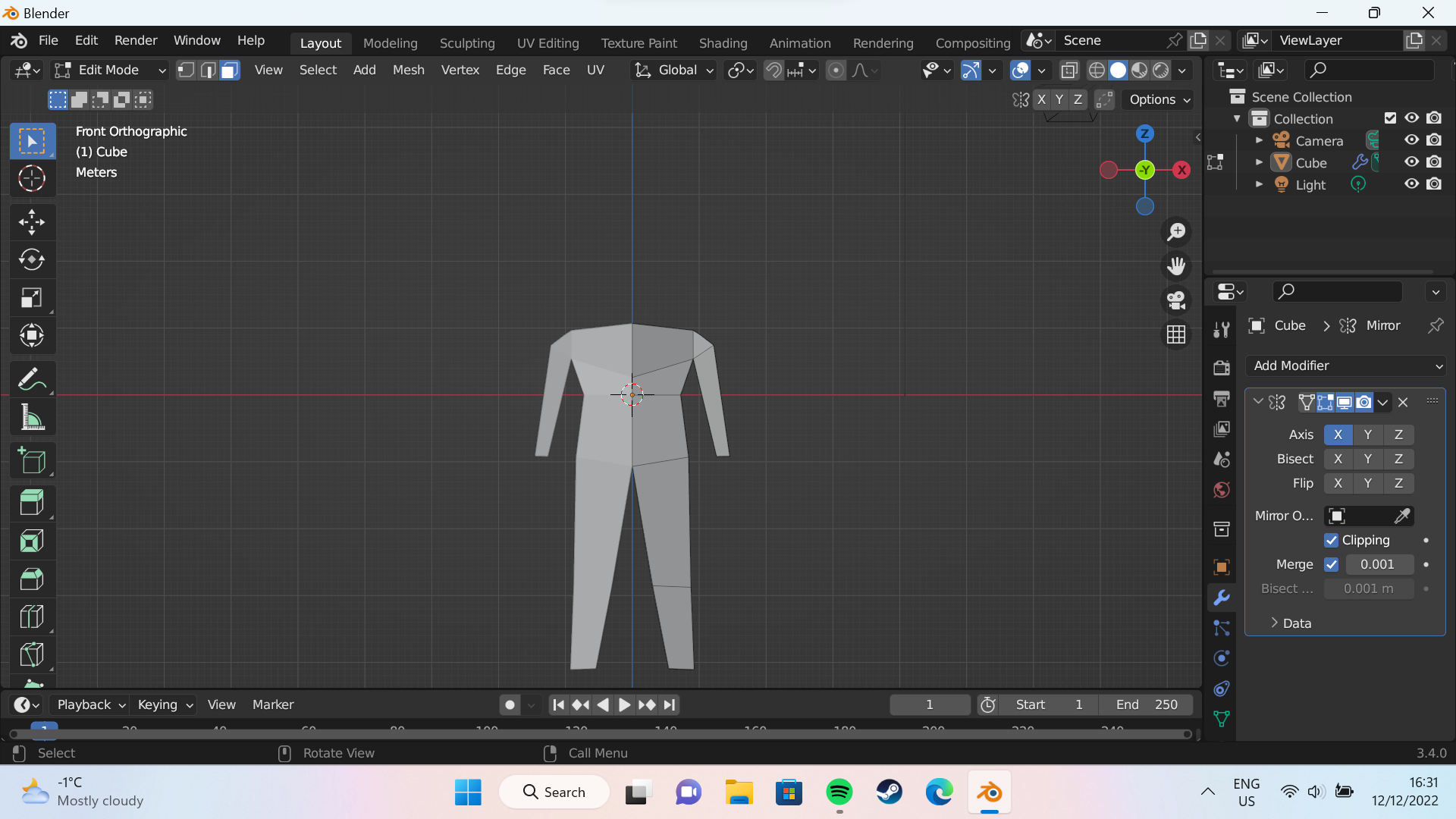The width and height of the screenshot is (1456, 819).
Task: Select the Annotate tool
Action: pos(32,379)
